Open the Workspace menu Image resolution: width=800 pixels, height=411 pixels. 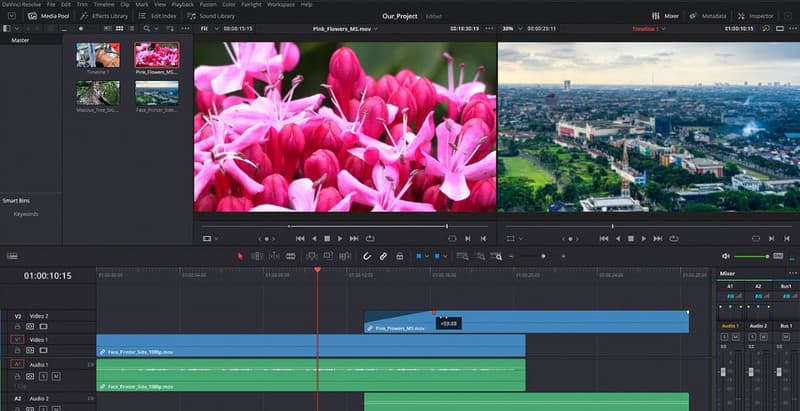pos(281,4)
